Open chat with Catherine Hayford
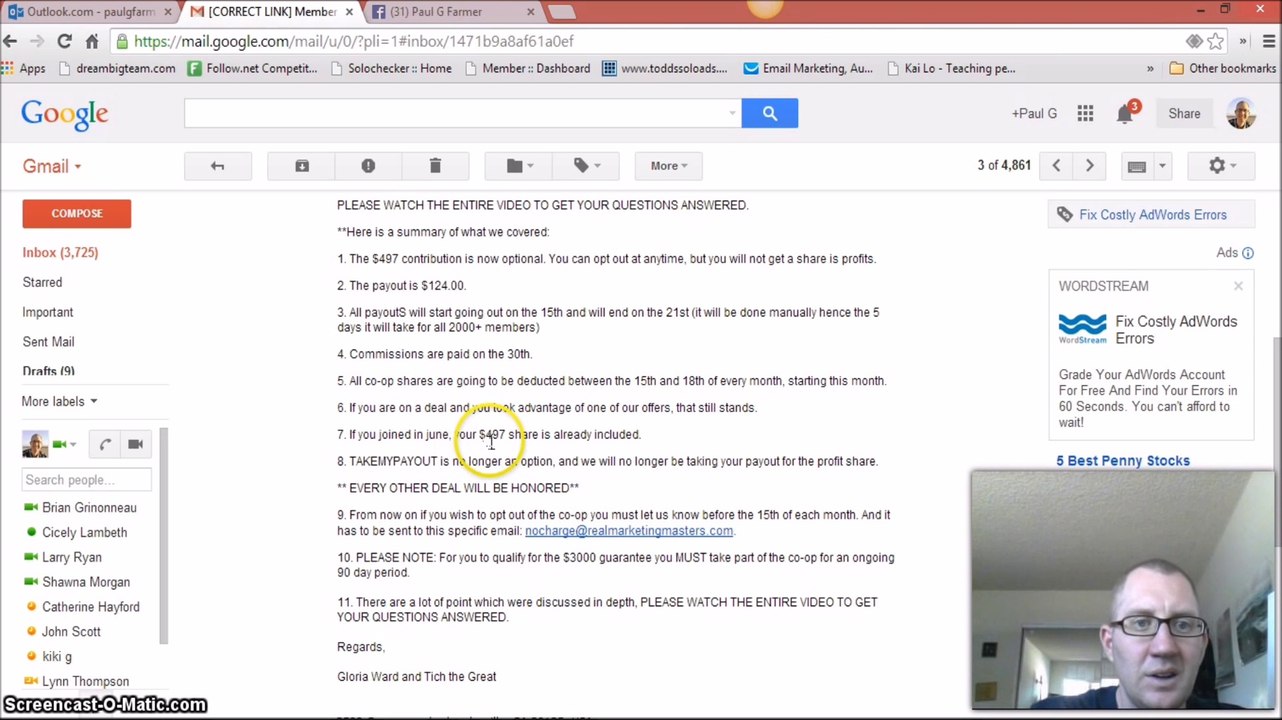This screenshot has height=720, width=1282. [90, 607]
